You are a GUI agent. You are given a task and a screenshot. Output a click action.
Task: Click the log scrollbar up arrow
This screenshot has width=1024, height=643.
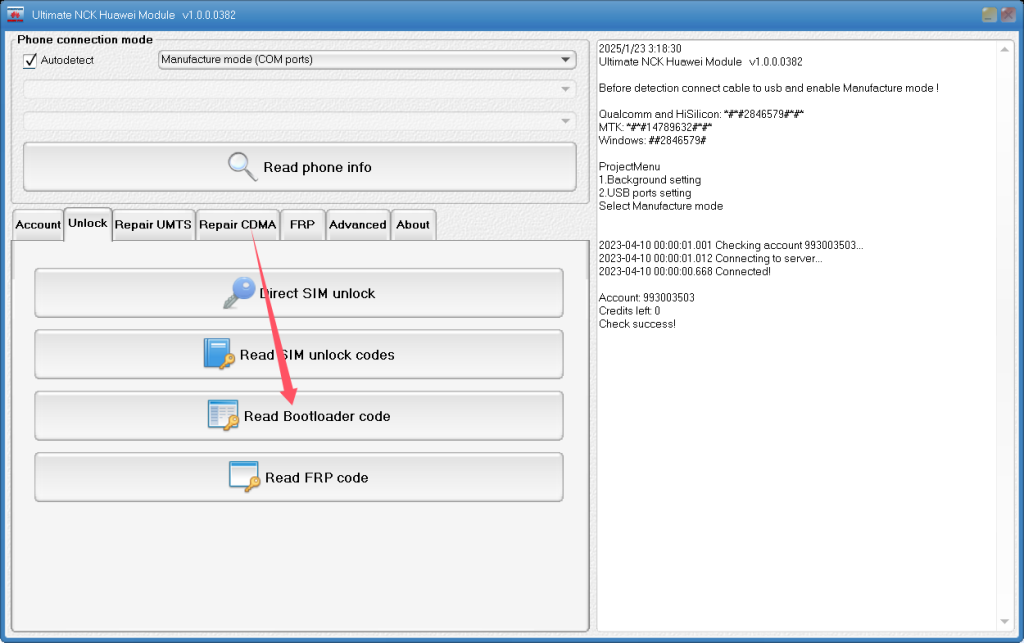(1004, 50)
